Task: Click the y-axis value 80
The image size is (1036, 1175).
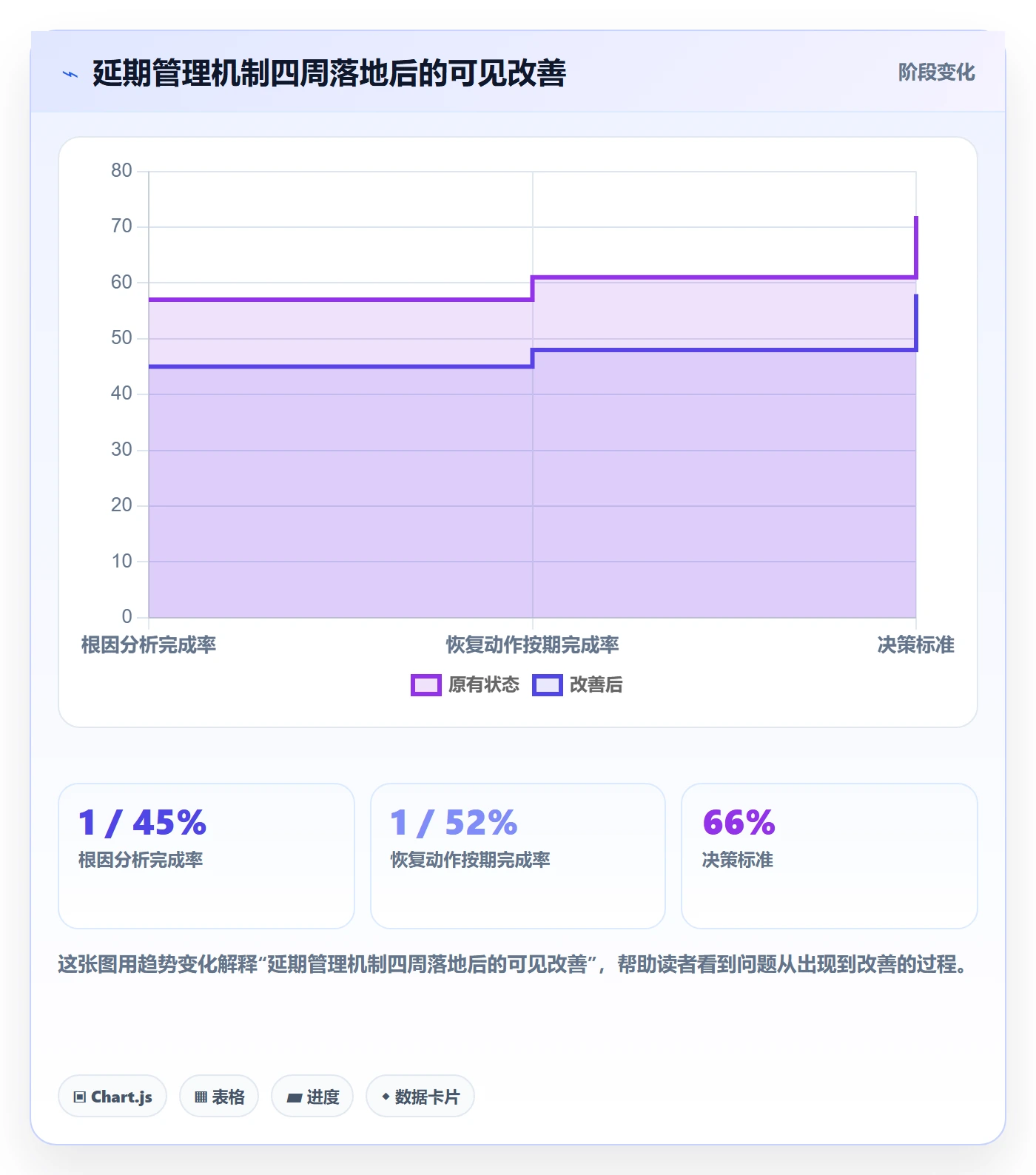Action: pyautogui.click(x=121, y=171)
